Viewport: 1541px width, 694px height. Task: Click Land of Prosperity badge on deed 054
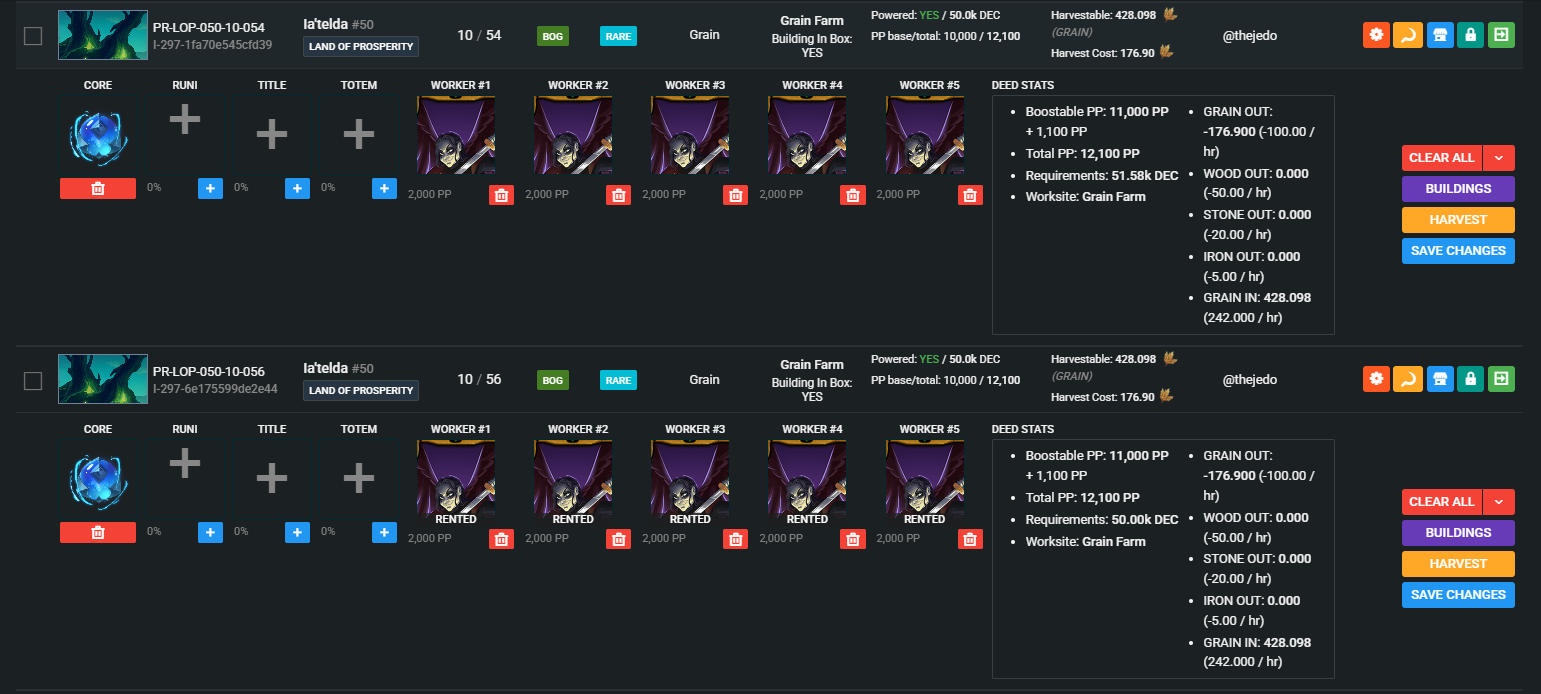coord(361,46)
